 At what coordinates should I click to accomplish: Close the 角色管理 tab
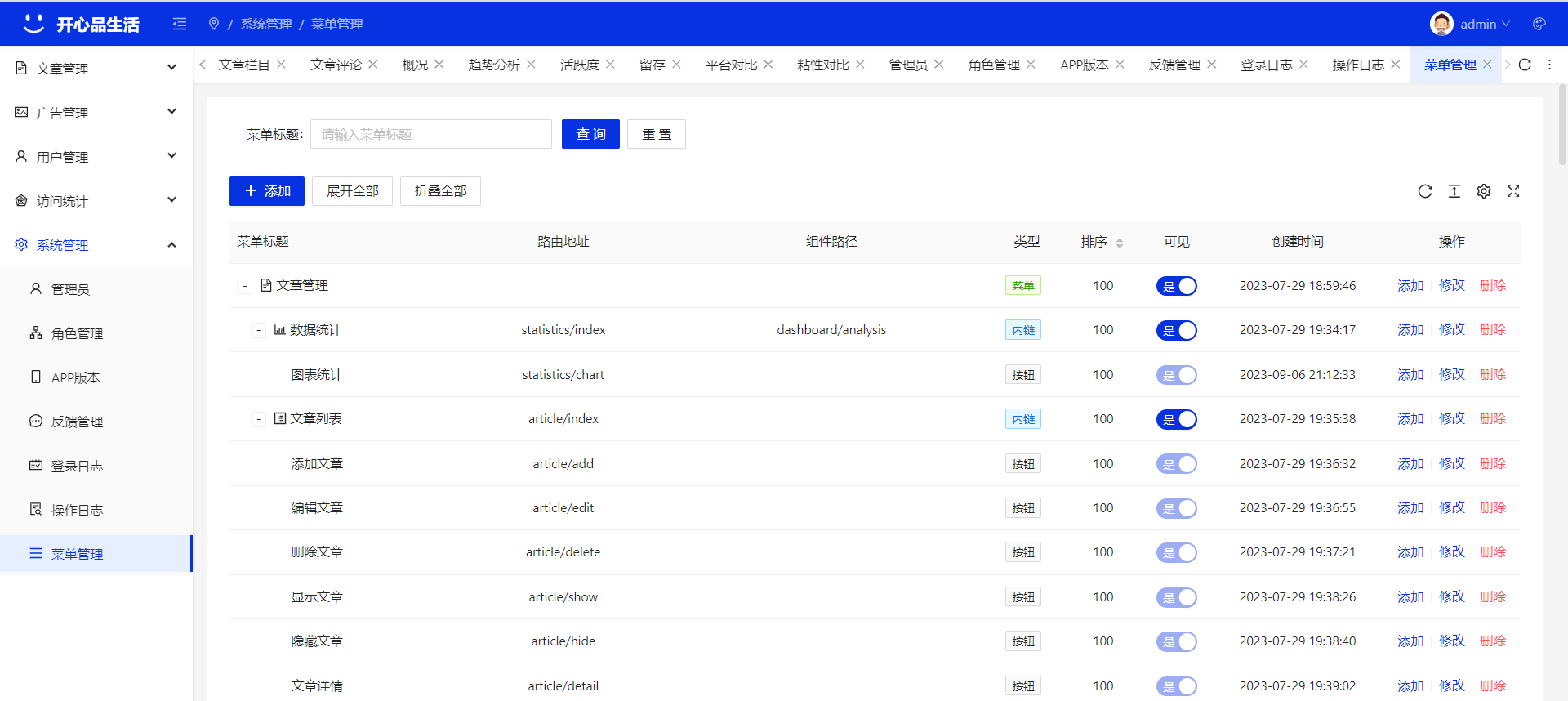1031,65
